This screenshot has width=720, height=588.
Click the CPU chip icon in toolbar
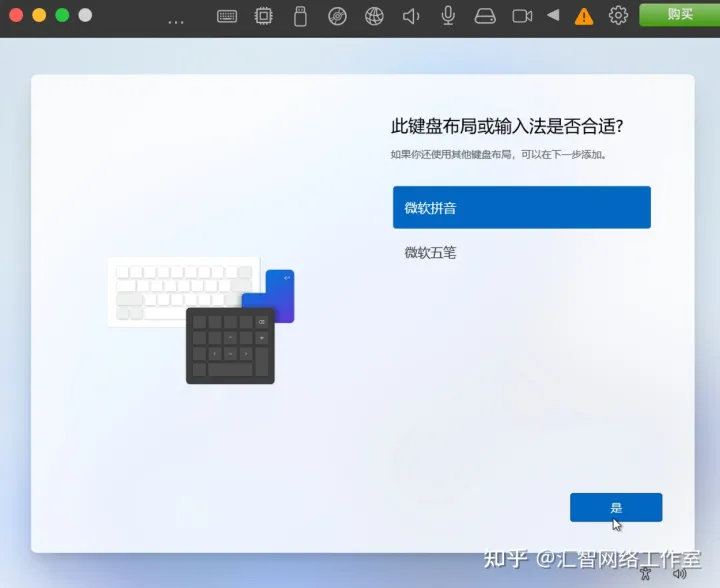pyautogui.click(x=264, y=16)
